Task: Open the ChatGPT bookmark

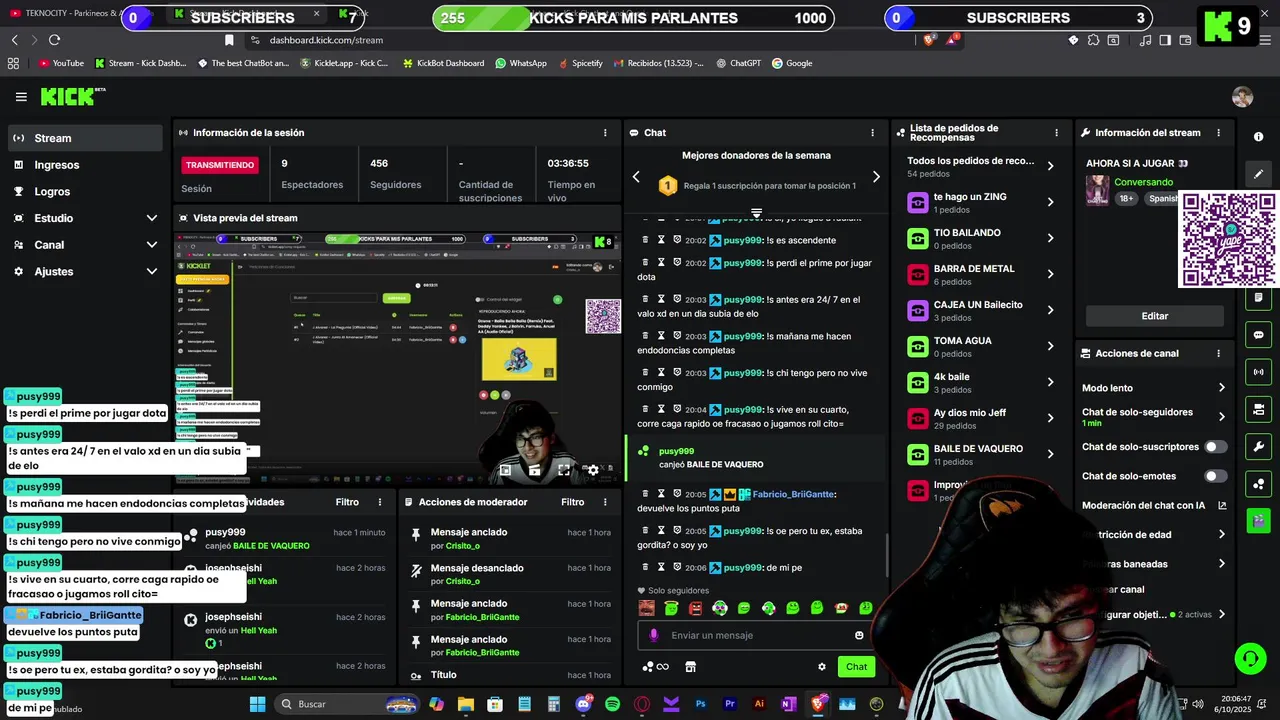Action: pos(738,63)
